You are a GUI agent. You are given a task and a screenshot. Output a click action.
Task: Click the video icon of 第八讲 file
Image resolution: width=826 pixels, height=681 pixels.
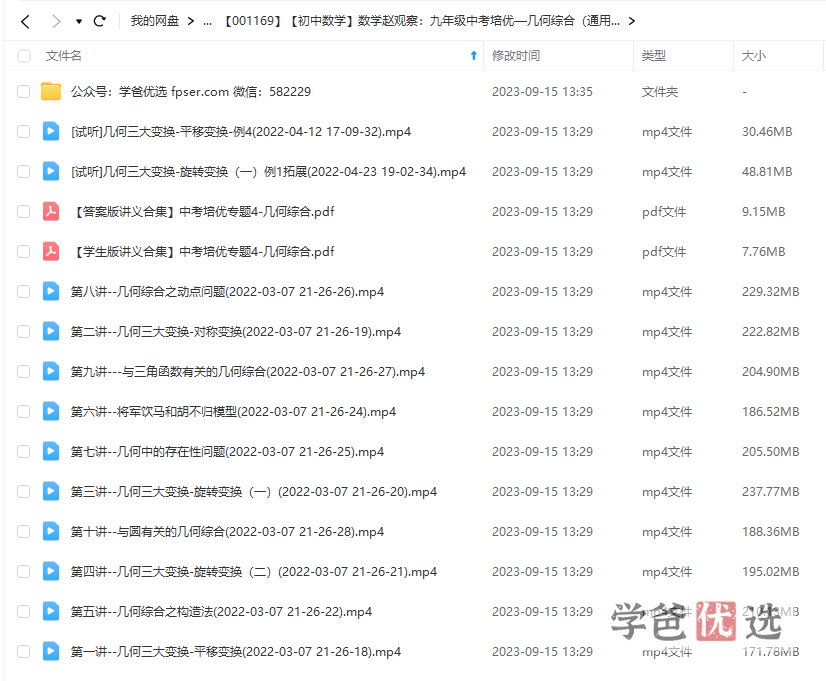point(51,291)
